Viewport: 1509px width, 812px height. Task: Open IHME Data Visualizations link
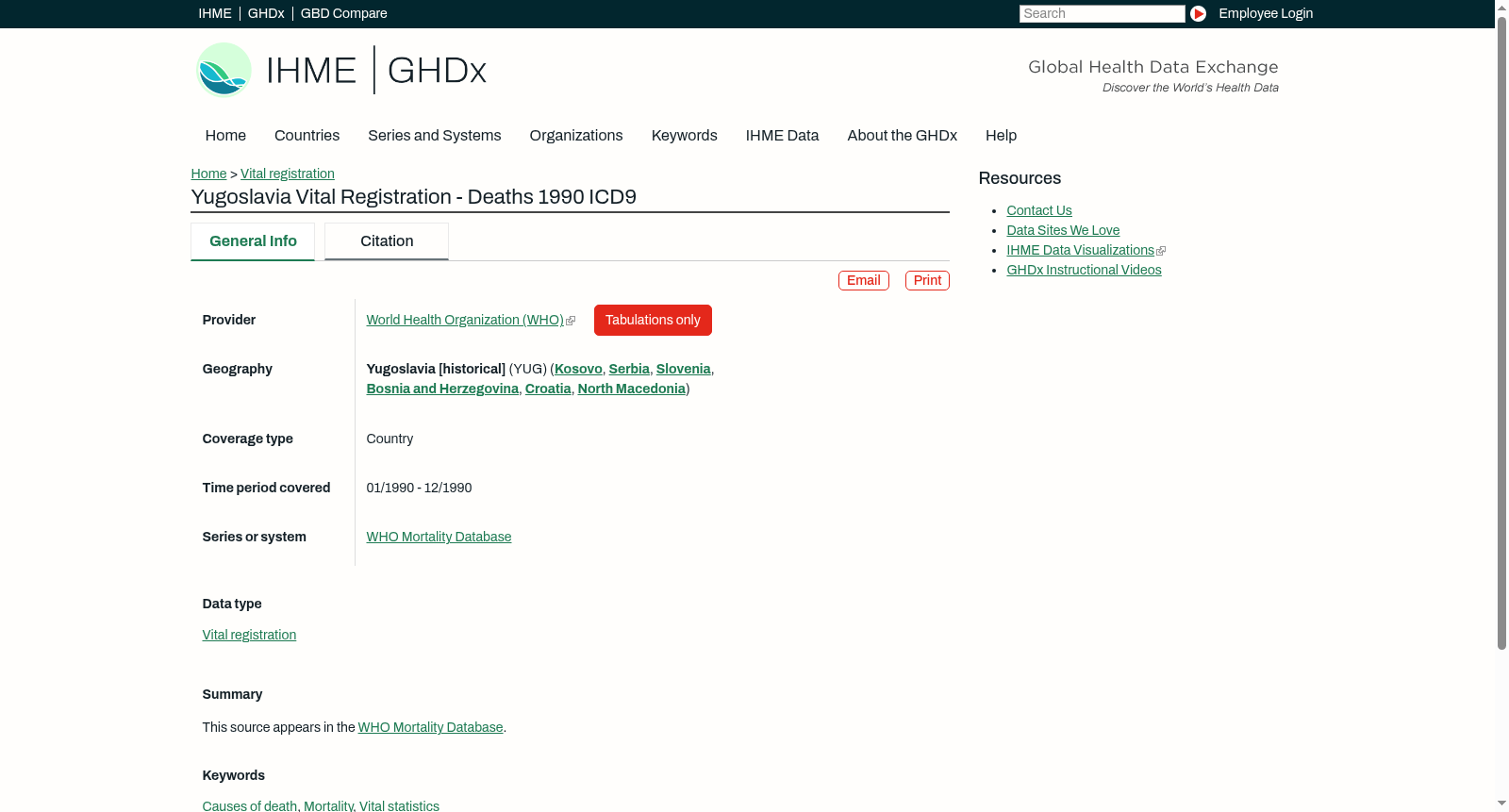pyautogui.click(x=1081, y=251)
